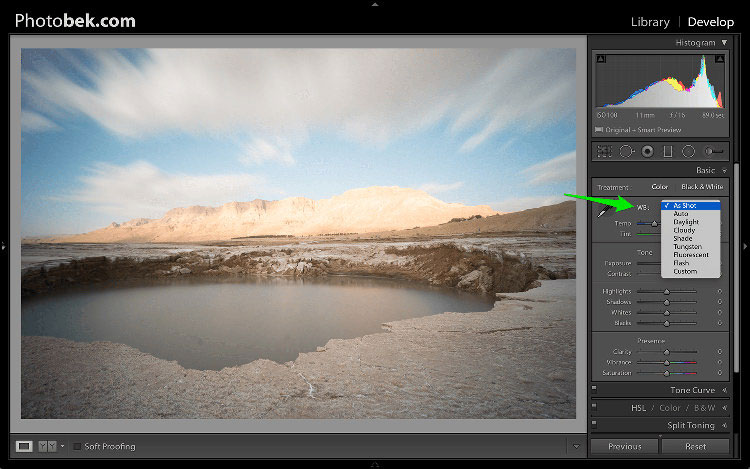Pick the Adjustment Brush tool
The width and height of the screenshot is (750, 469).
(713, 151)
